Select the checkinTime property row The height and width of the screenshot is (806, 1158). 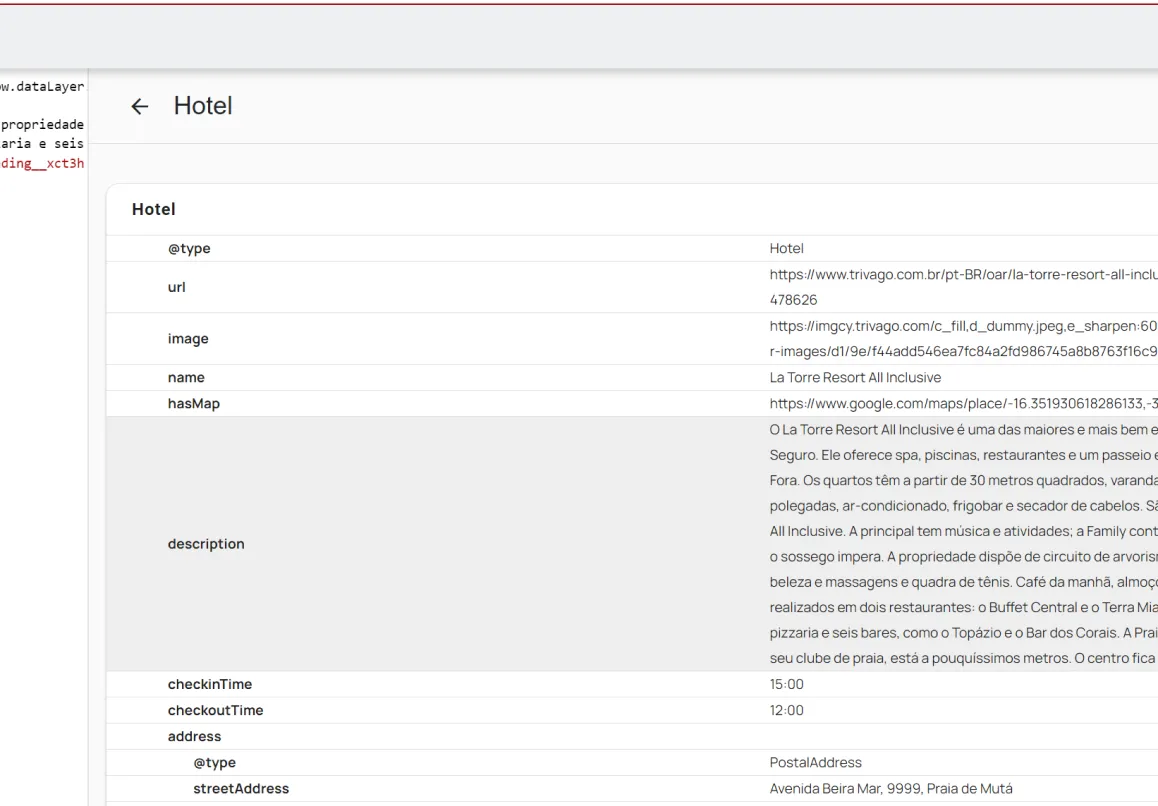(x=210, y=684)
